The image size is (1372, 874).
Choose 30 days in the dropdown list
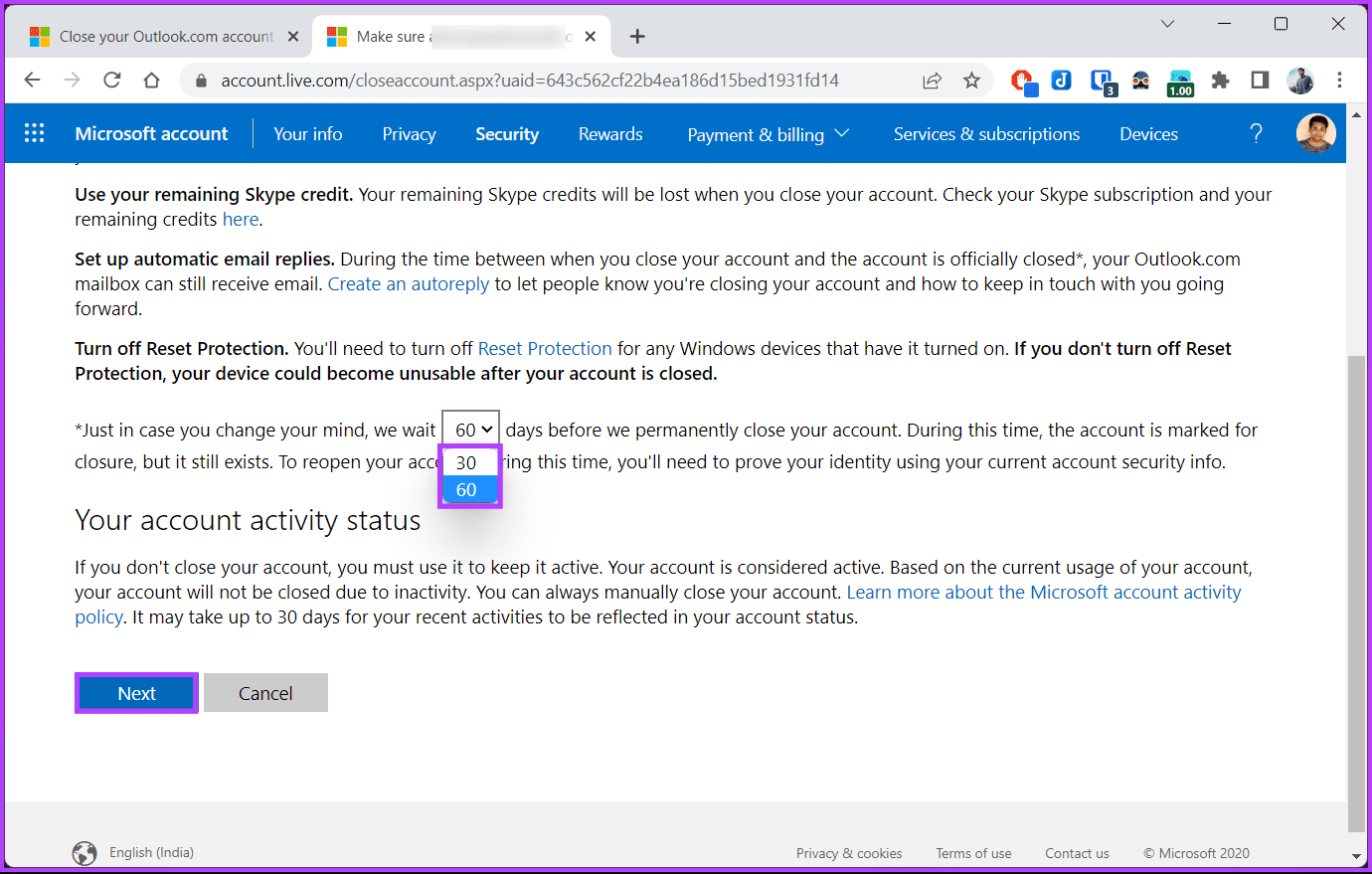coord(470,462)
